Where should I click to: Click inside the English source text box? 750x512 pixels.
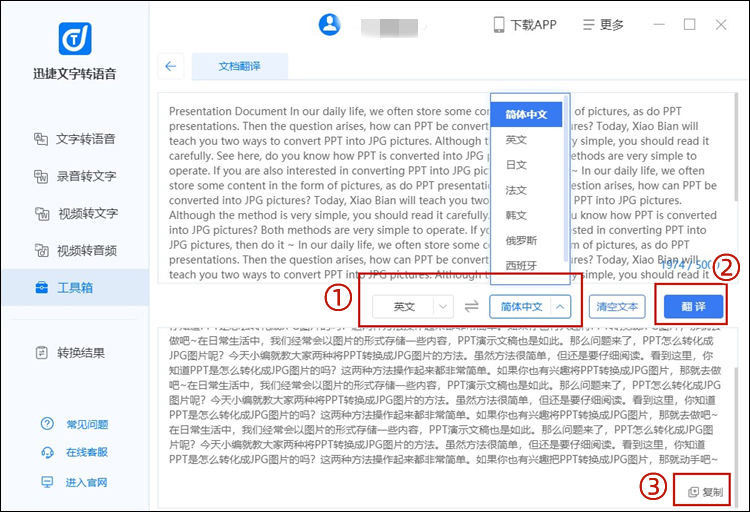click(x=320, y=190)
